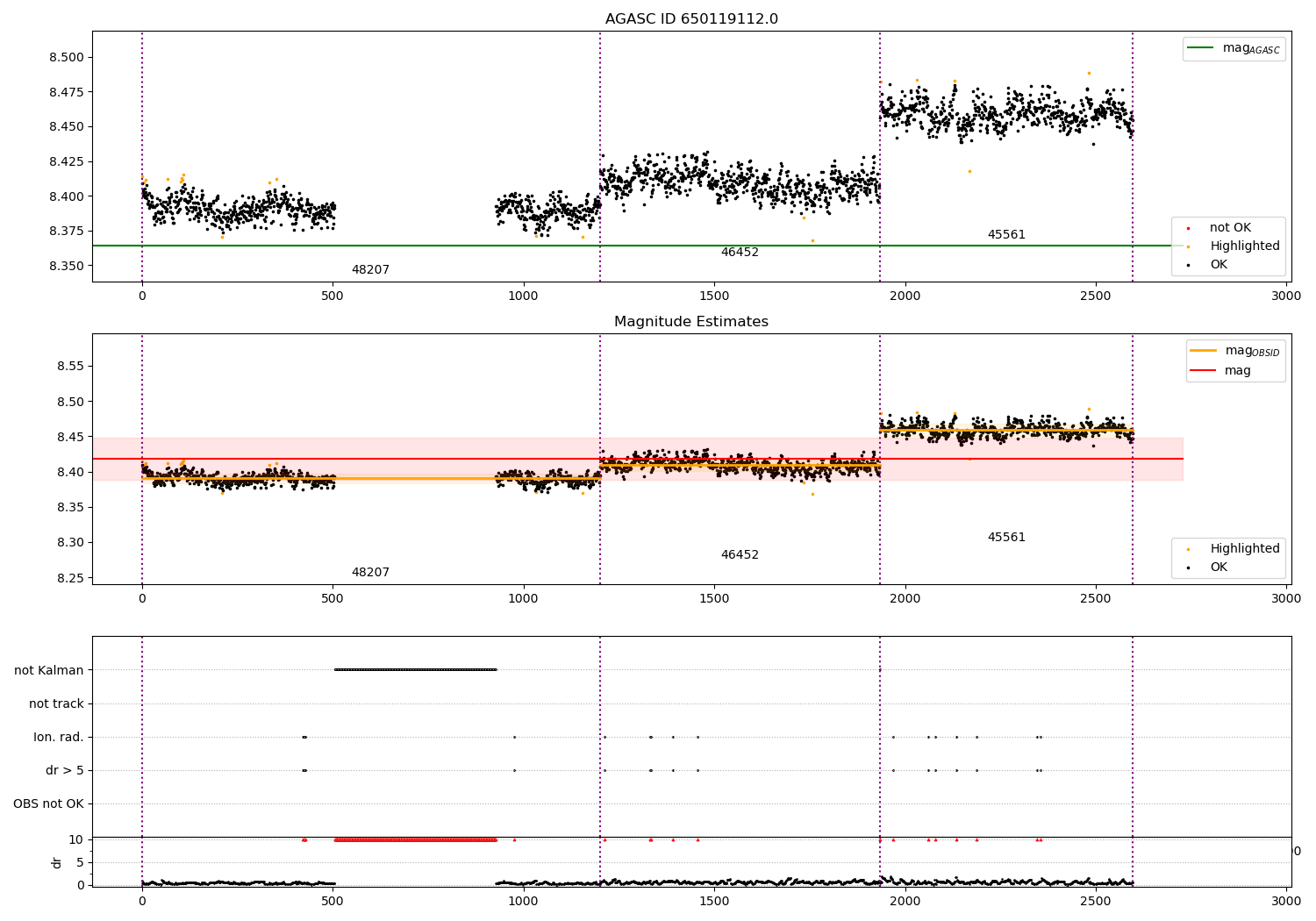Click the 'dr' y-axis label
Screen dimensions: 1316x921
point(57,862)
